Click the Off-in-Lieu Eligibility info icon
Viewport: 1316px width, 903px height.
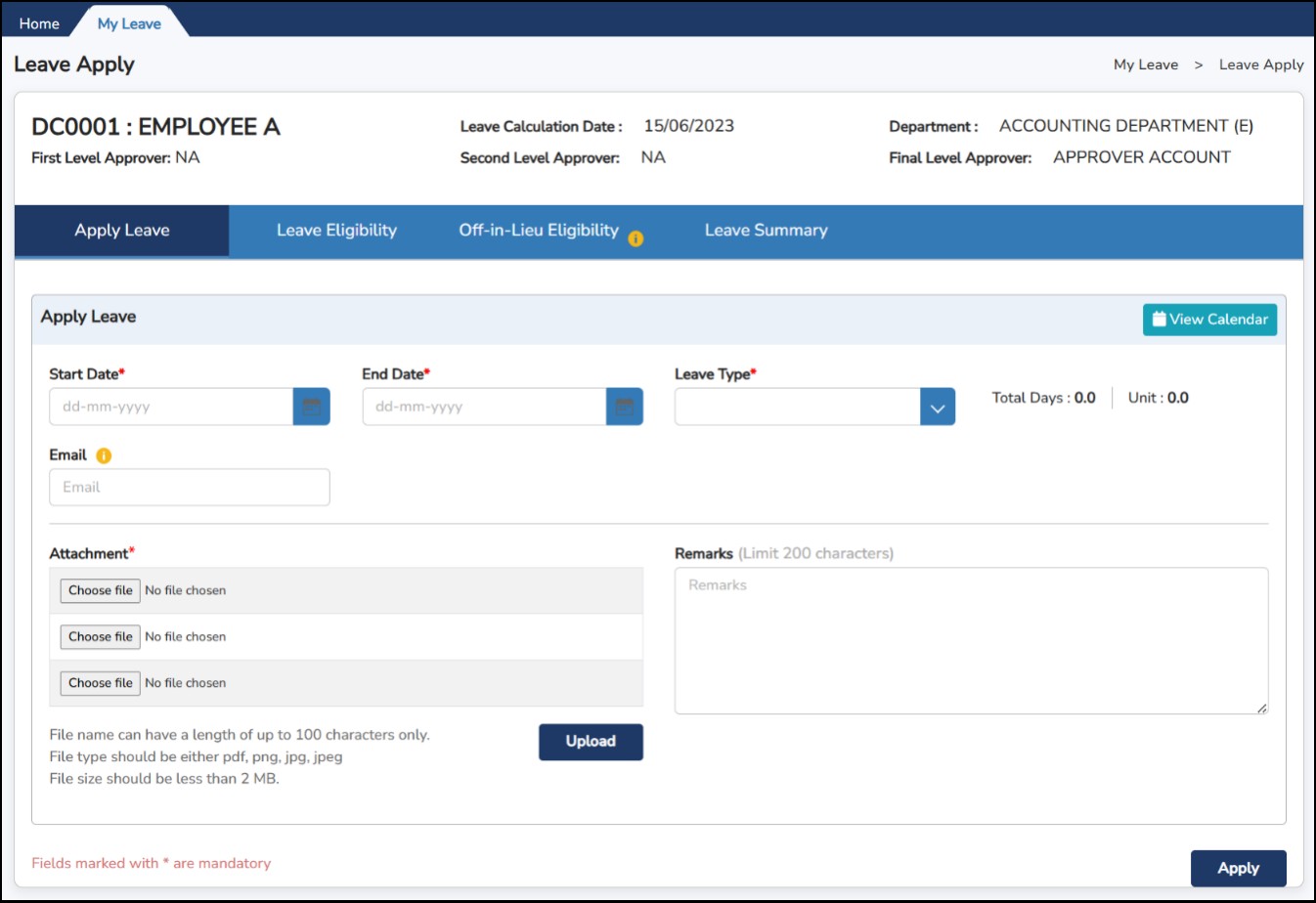click(x=636, y=238)
